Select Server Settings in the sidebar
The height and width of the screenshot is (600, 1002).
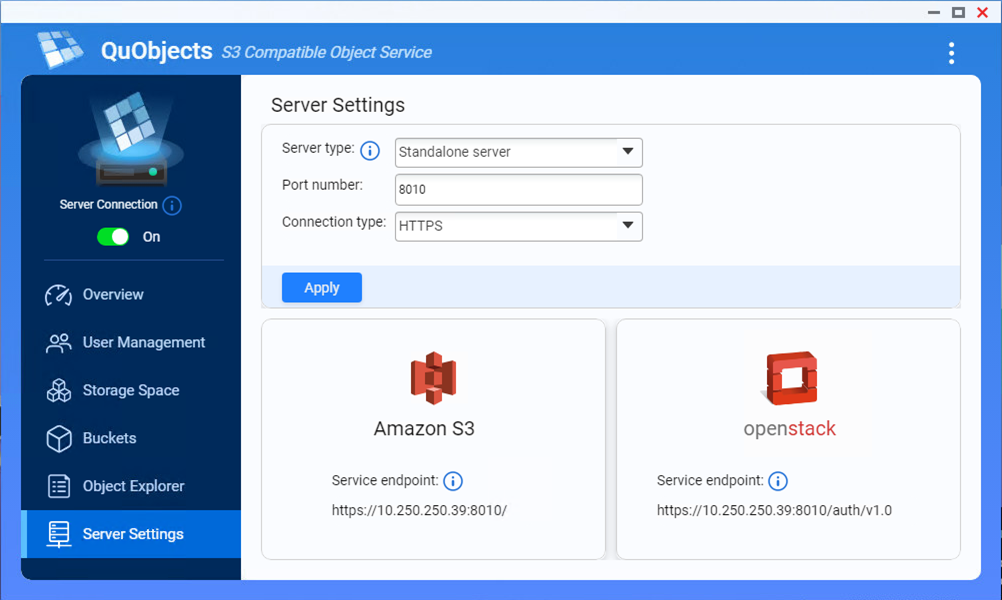[x=131, y=534]
